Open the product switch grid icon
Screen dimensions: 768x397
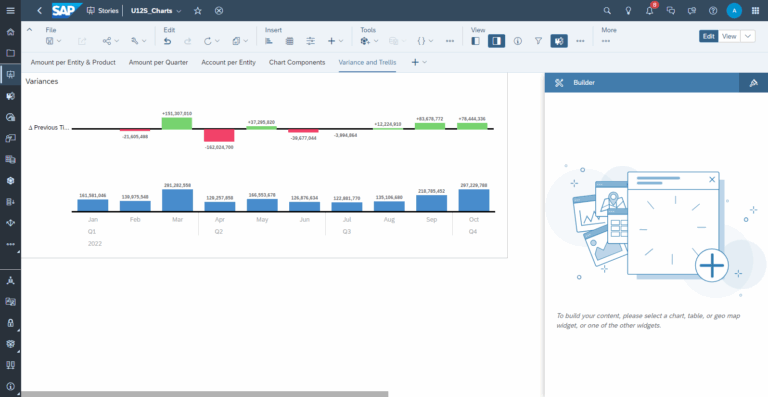pos(755,11)
